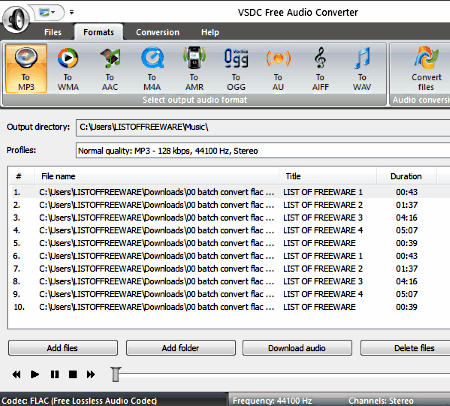Sort list by Duration column header
This screenshot has height=406, width=450.
point(406,176)
